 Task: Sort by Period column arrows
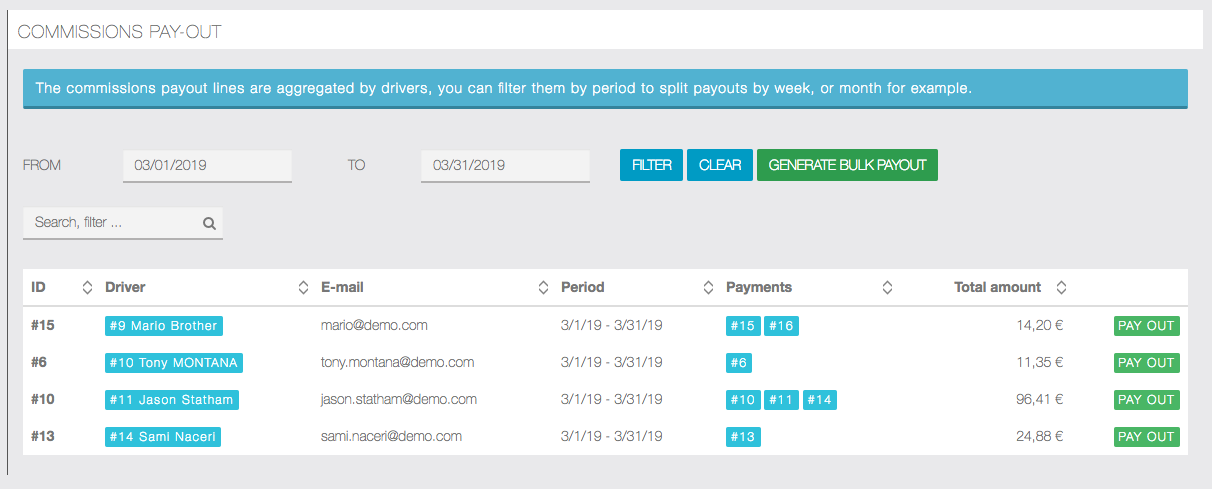pyautogui.click(x=708, y=288)
